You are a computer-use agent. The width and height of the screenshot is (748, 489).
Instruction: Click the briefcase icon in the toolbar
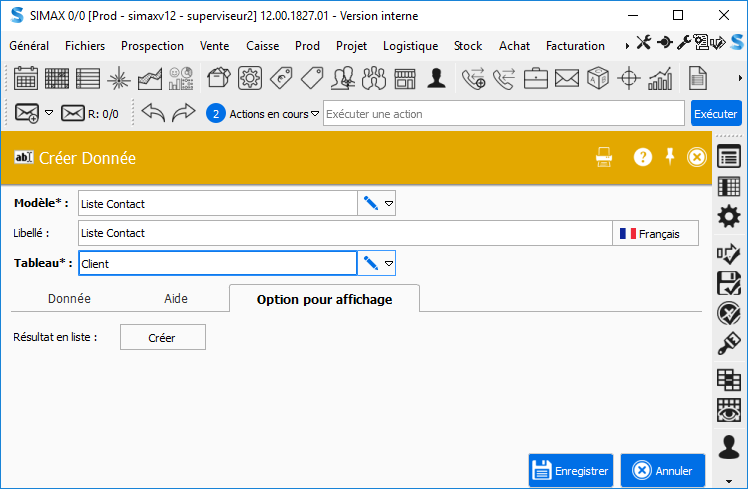(536, 78)
